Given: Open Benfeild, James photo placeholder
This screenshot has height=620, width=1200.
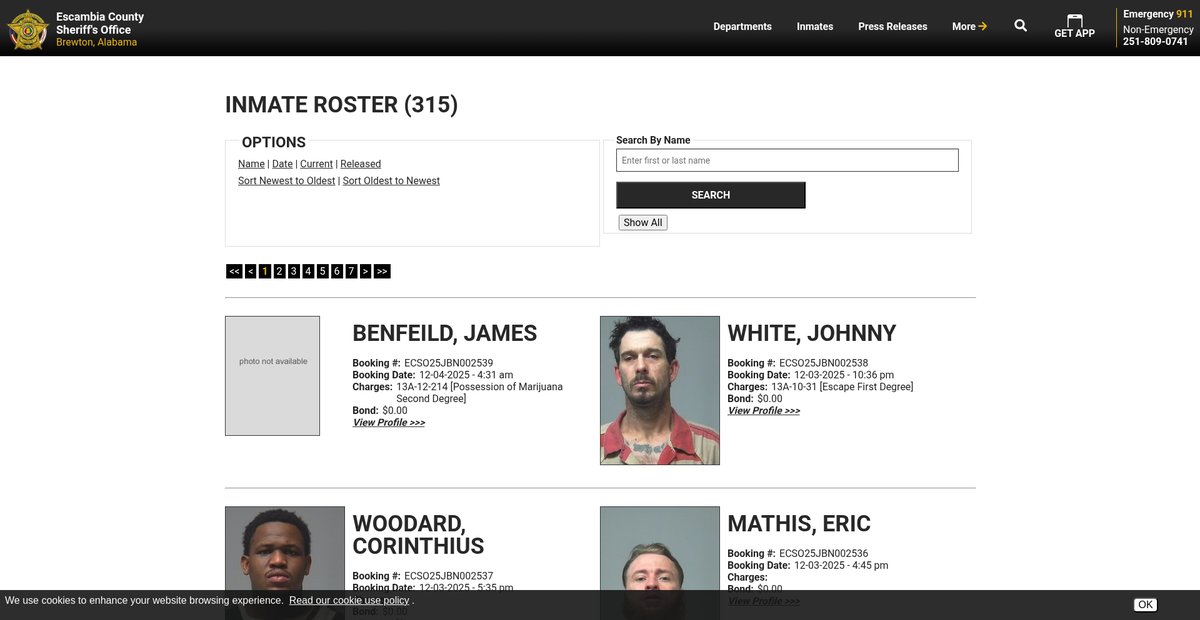Looking at the screenshot, I should 272,376.
